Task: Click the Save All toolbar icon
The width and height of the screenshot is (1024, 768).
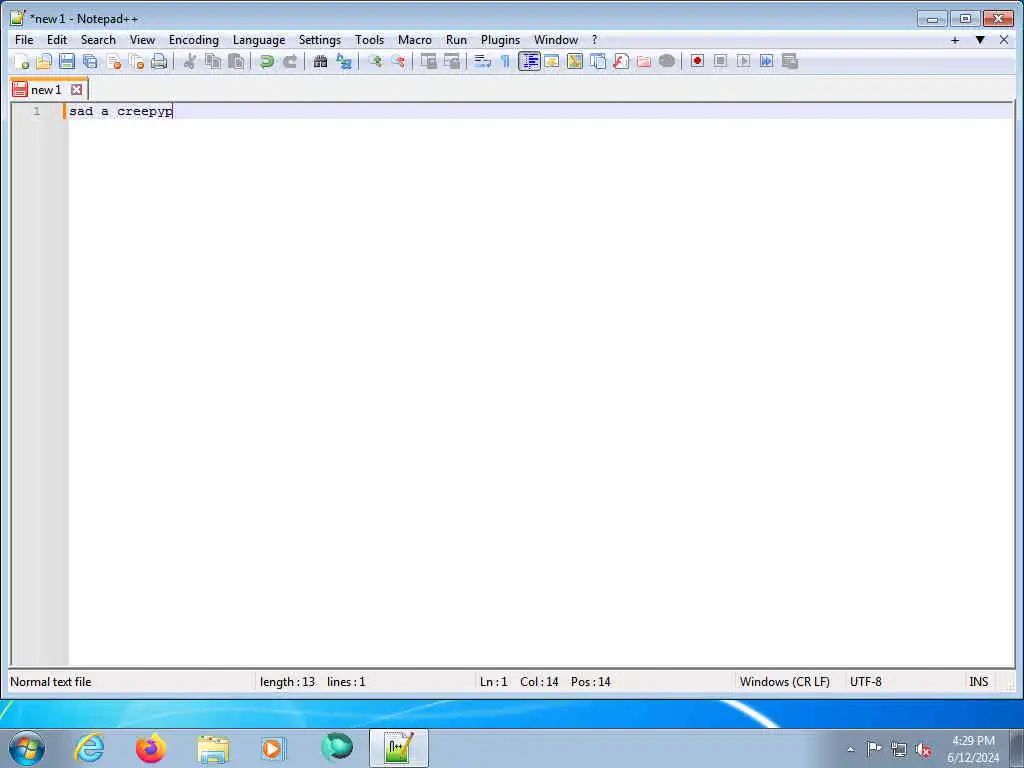Action: [x=90, y=61]
